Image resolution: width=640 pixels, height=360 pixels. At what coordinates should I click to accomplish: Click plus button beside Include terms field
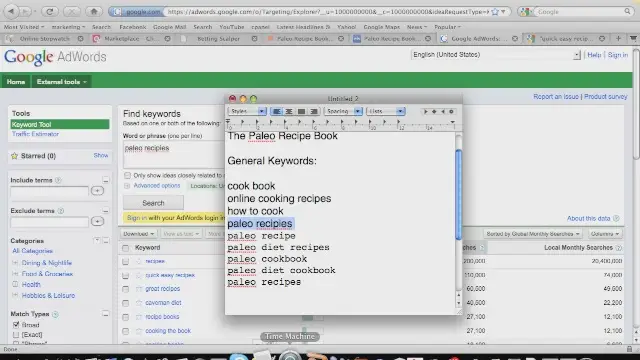(x=97, y=191)
